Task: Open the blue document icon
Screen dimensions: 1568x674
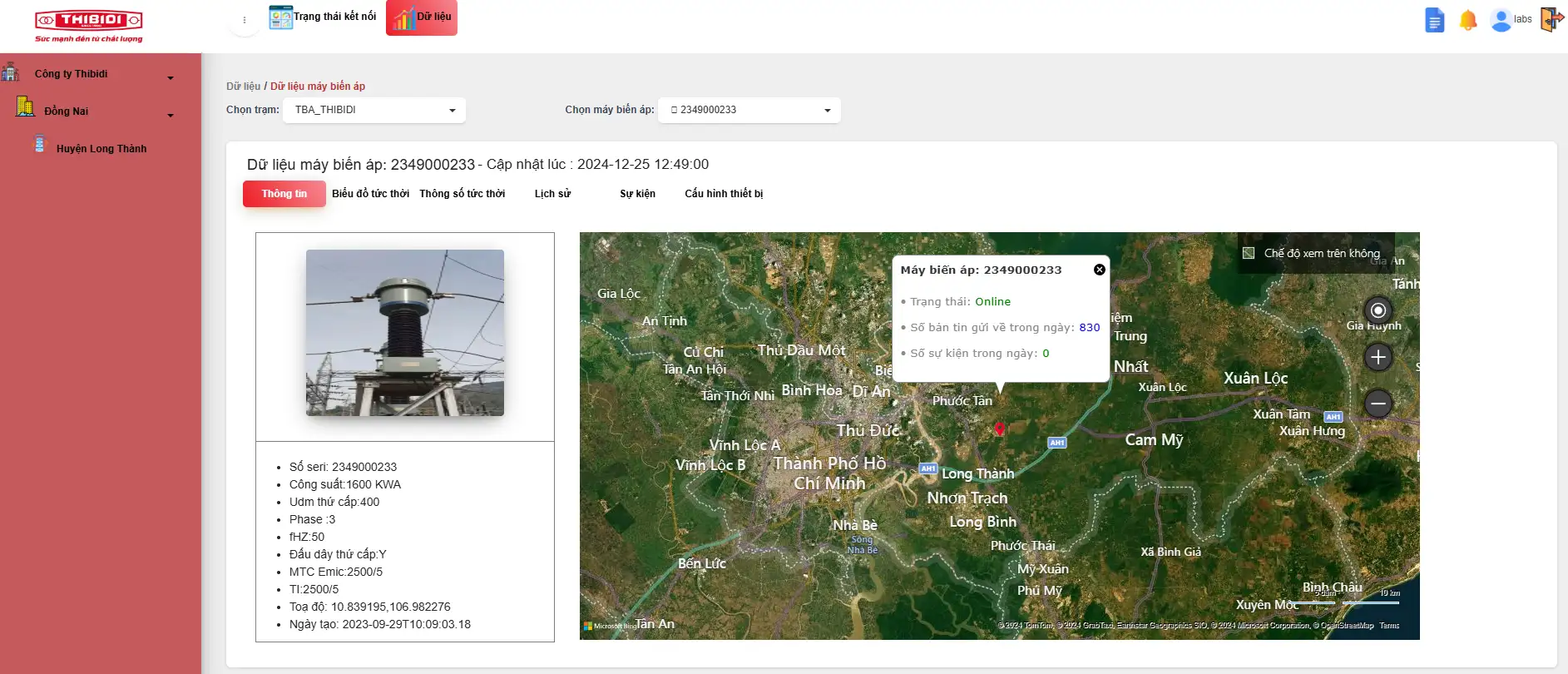Action: click(1435, 20)
